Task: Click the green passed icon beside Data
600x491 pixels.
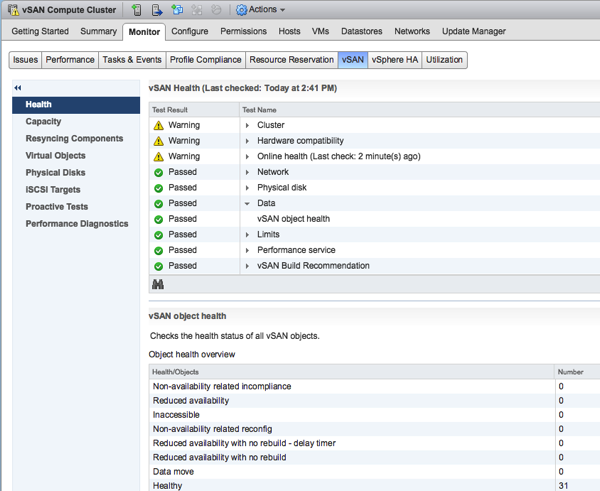Action: [158, 204]
